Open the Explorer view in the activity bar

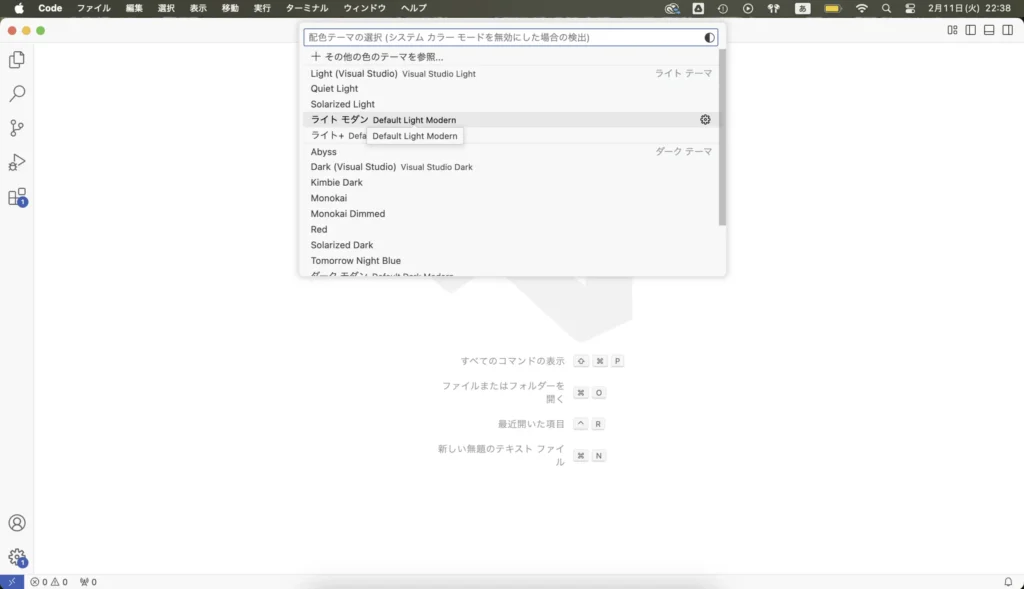15,60
